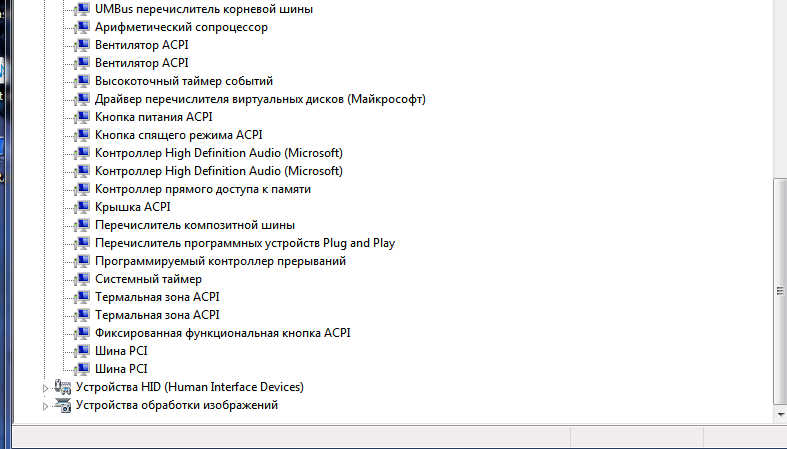Highlight the Программируемый контроллер прерываний entry
The height and width of the screenshot is (449, 787).
[220, 261]
